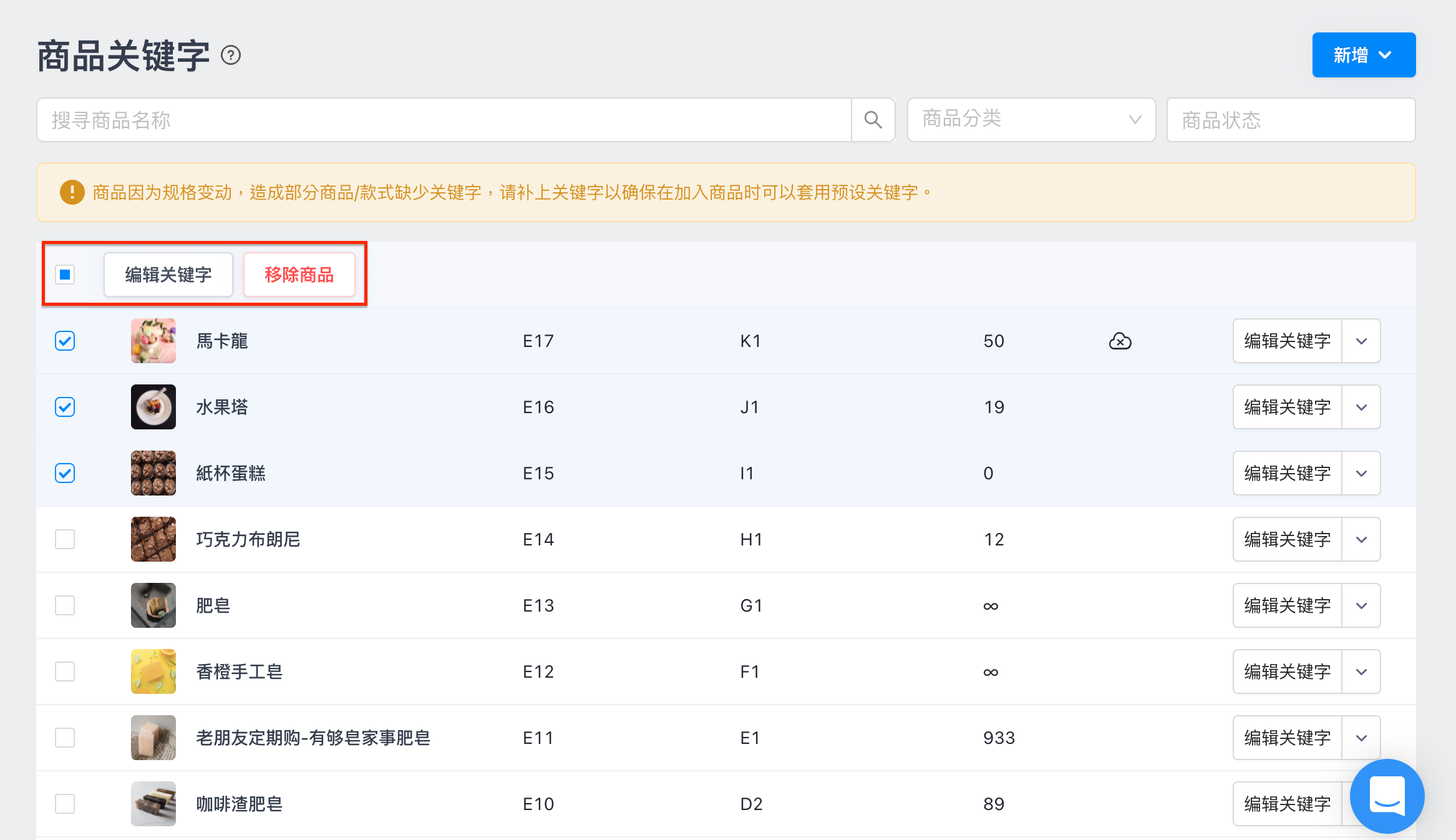Expand dropdown arrow in 馬卡龍 row

tap(1361, 341)
